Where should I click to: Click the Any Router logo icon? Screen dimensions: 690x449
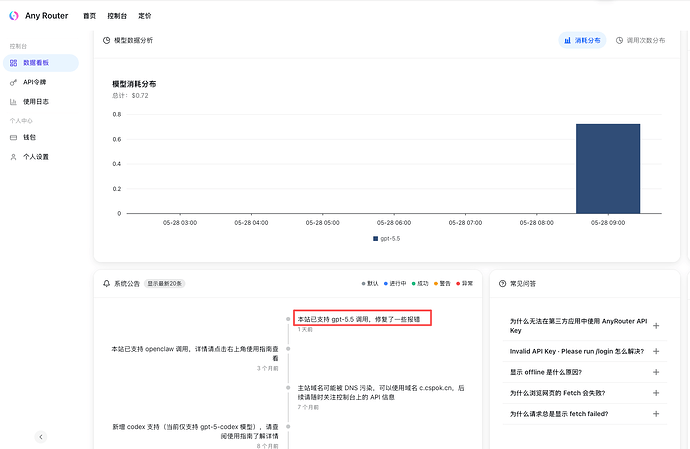14,16
